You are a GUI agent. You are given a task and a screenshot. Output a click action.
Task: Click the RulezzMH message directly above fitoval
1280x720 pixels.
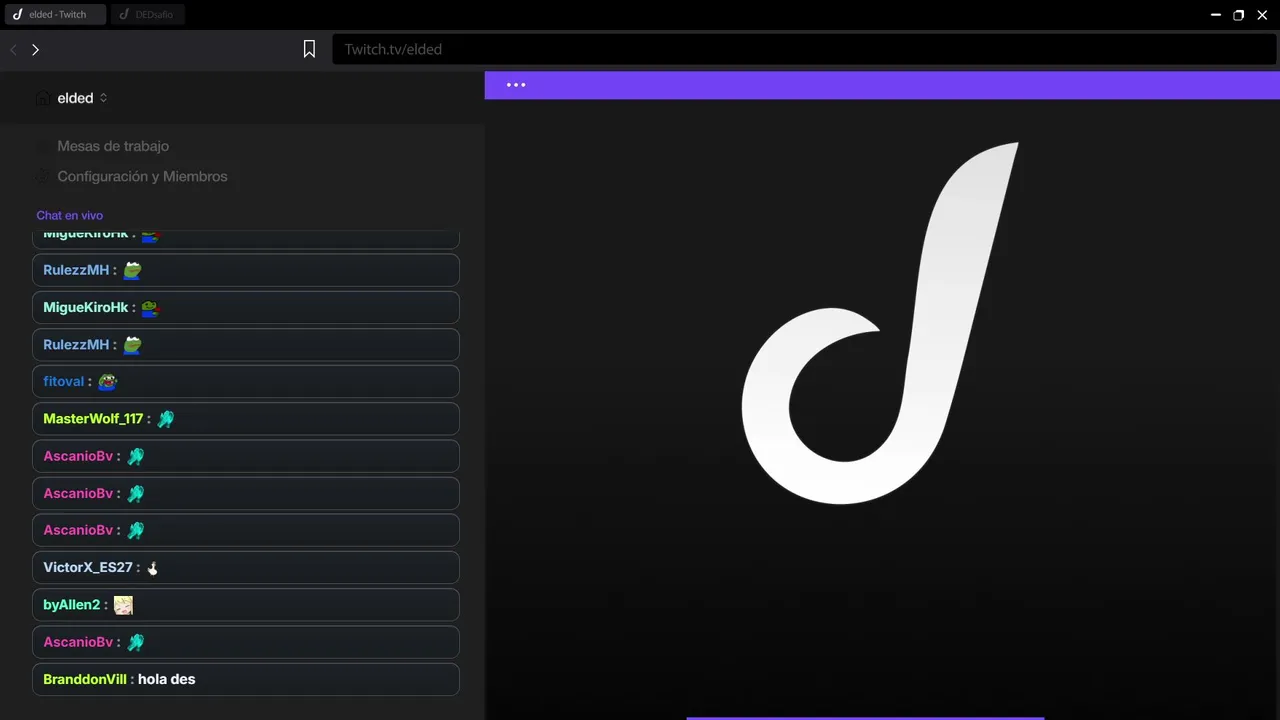(x=246, y=344)
